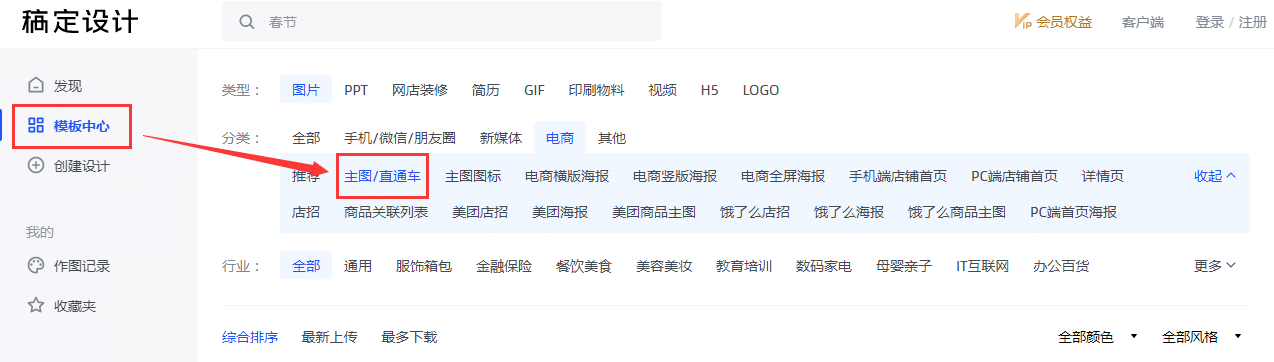Filter industry by 教育培训
The height and width of the screenshot is (362, 1274).
coord(744,266)
